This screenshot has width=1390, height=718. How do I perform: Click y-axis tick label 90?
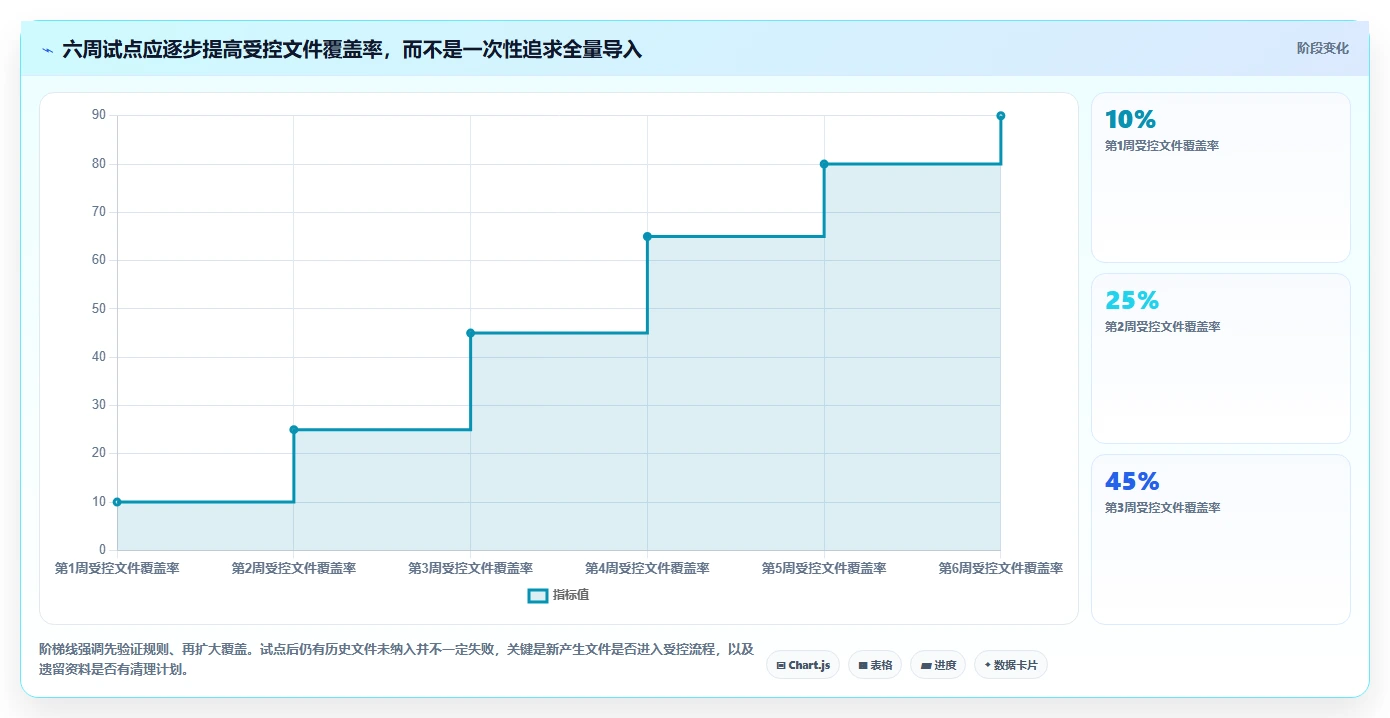click(99, 116)
